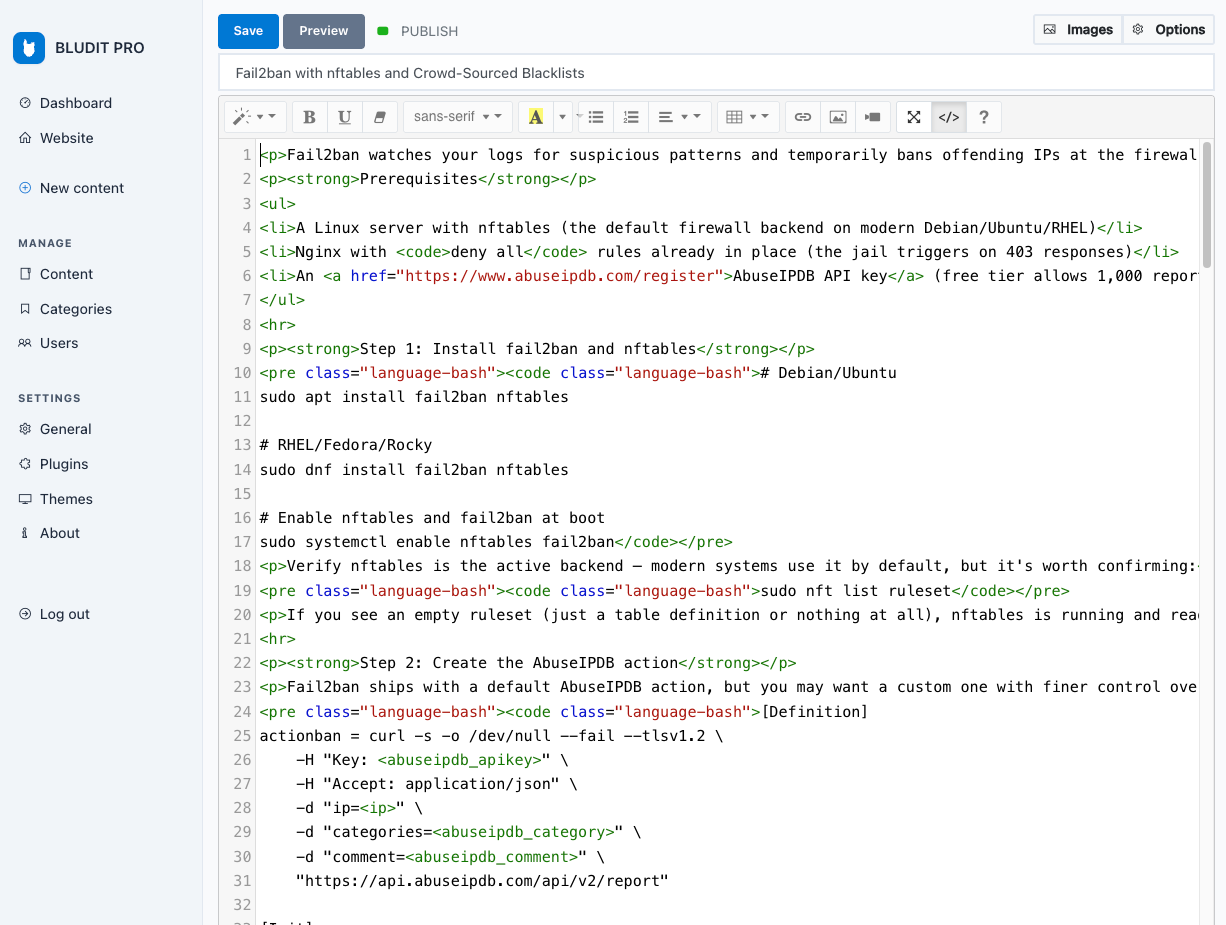
Task: Open the magic wand style dropdown
Action: pyautogui.click(x=256, y=117)
